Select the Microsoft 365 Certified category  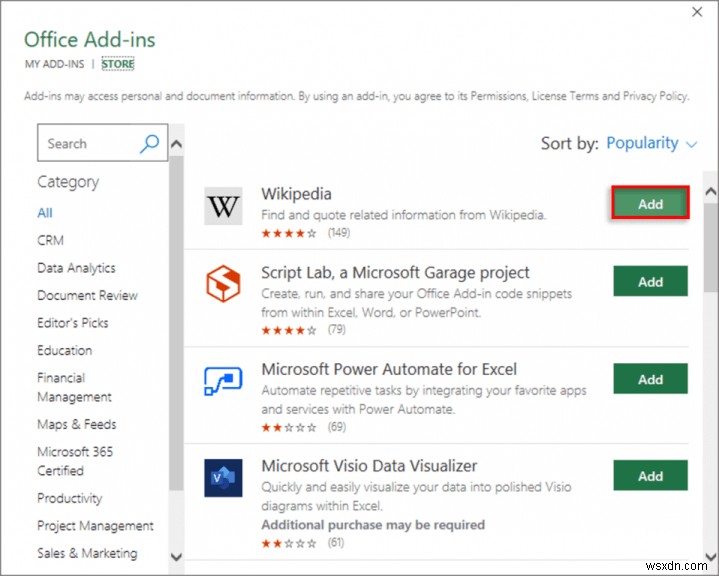[75, 461]
